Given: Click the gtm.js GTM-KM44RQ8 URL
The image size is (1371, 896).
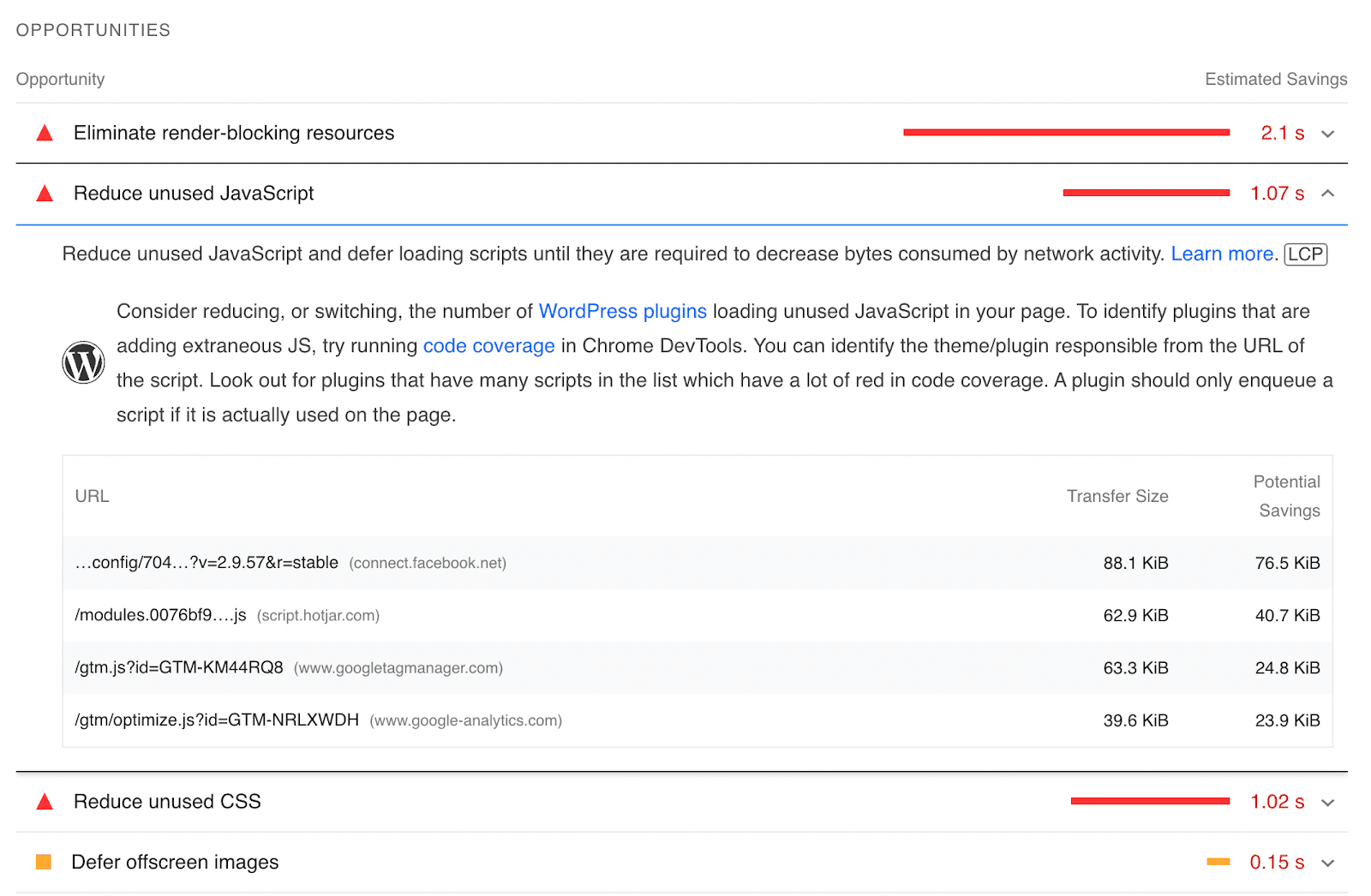Looking at the screenshot, I should (179, 667).
